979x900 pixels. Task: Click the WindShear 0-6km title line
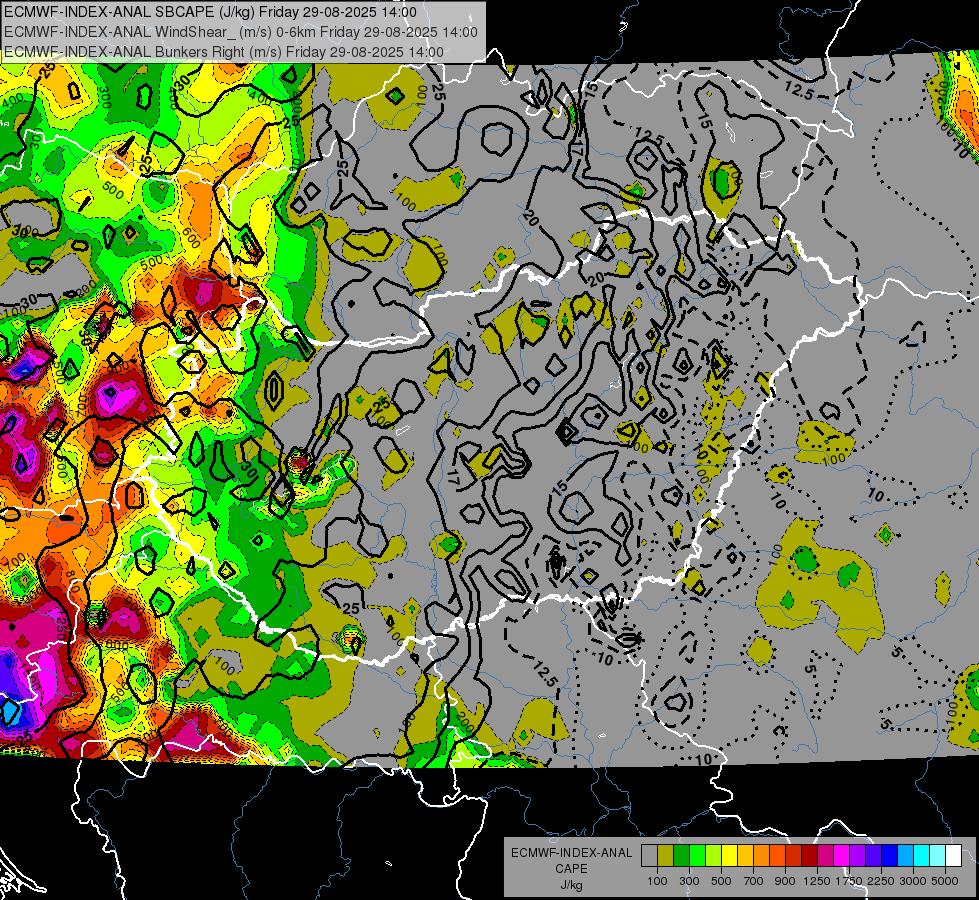240,32
